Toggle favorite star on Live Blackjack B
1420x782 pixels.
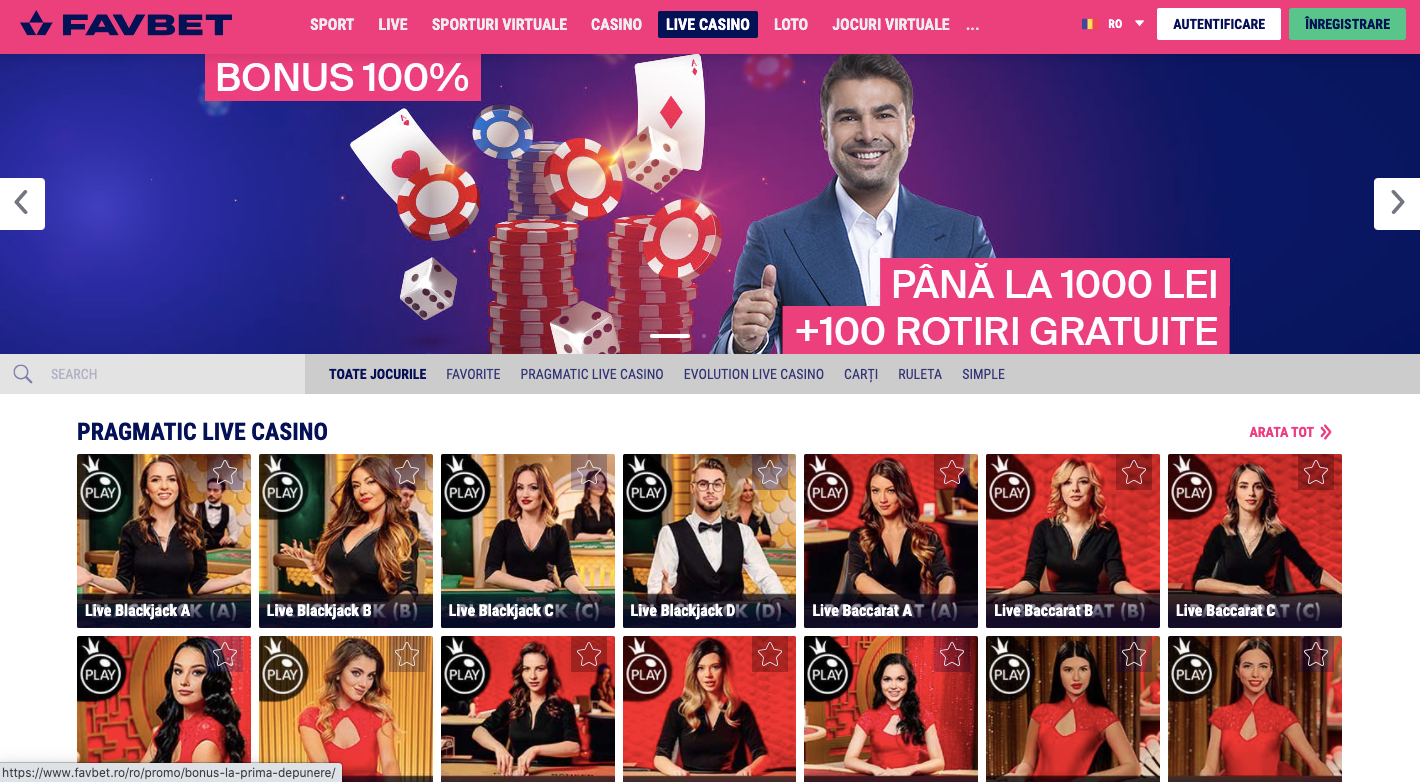coord(407,472)
